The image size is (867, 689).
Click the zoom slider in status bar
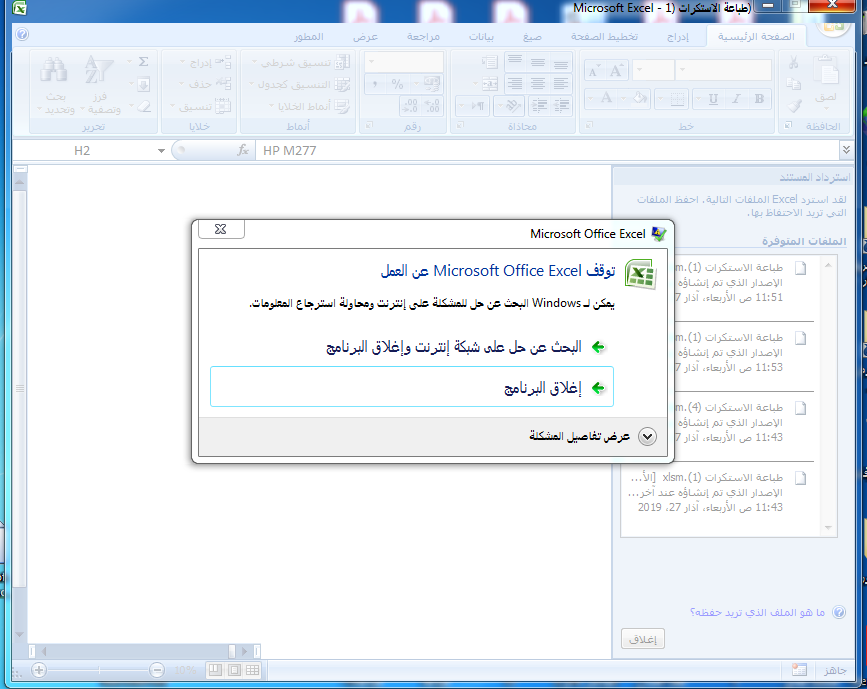(x=98, y=670)
